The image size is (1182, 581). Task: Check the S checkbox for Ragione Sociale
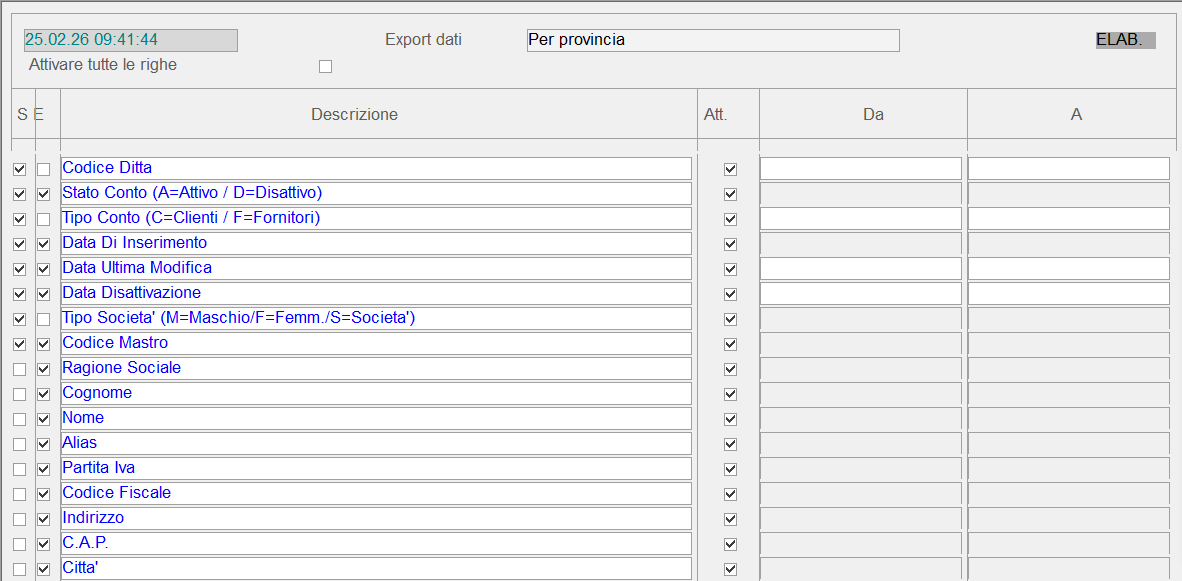point(19,369)
